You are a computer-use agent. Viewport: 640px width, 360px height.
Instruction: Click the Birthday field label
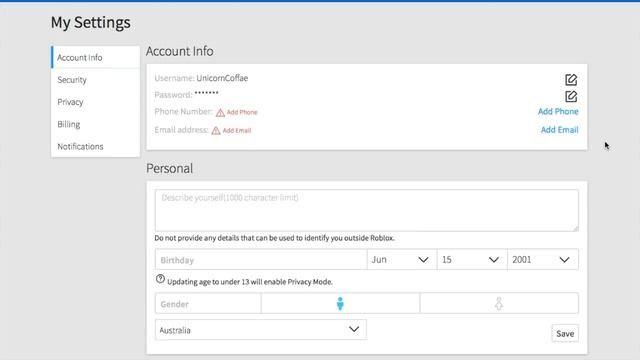[x=177, y=260]
